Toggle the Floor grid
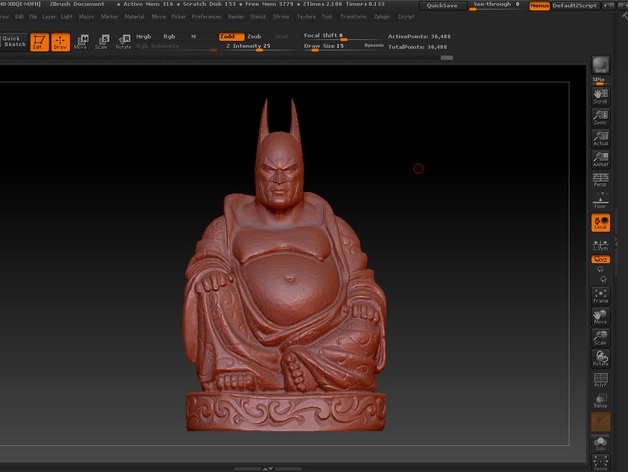The height and width of the screenshot is (472, 628). [x=600, y=201]
